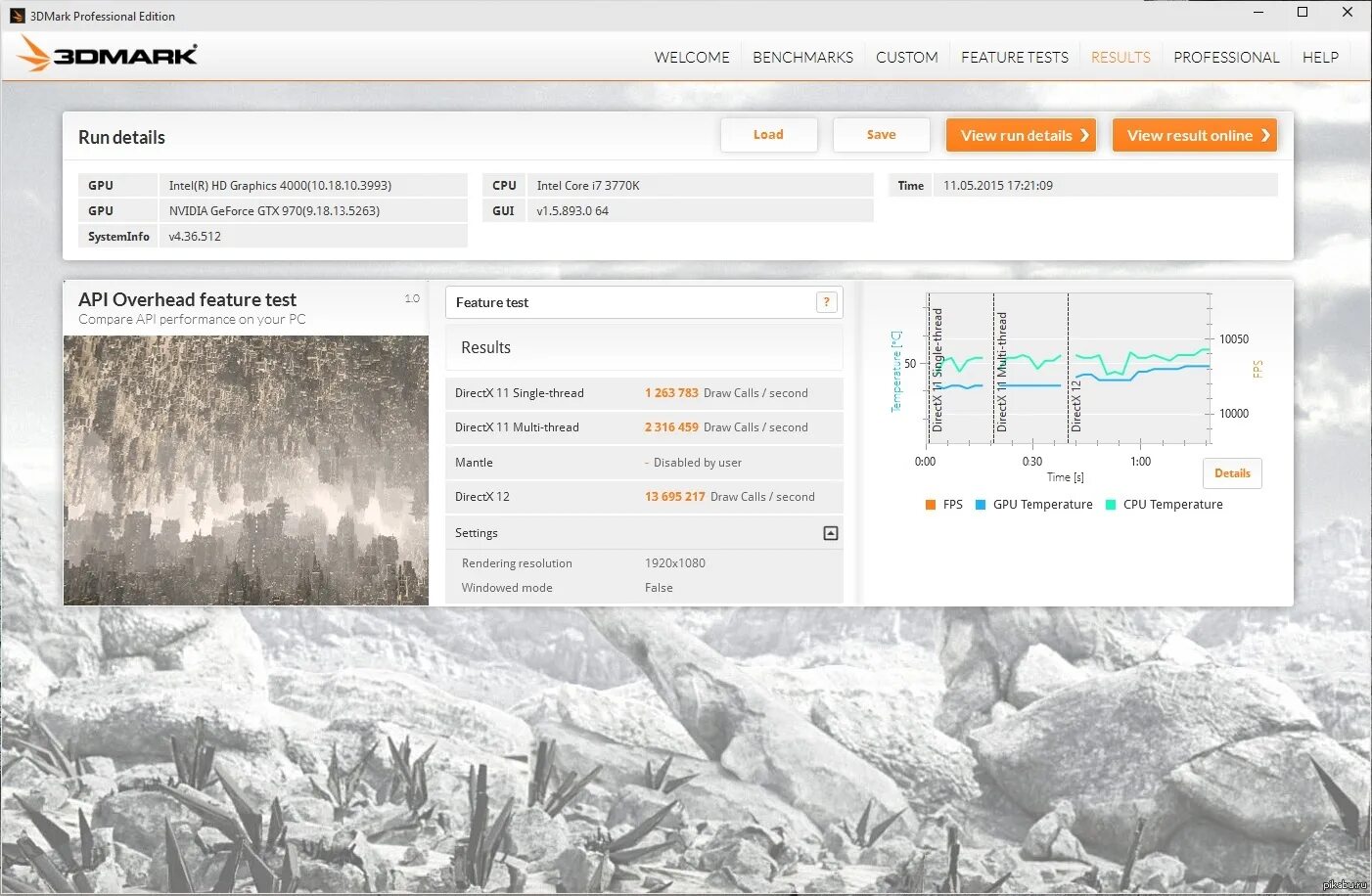Click the Rendering resolution value 1920x1080

click(675, 563)
